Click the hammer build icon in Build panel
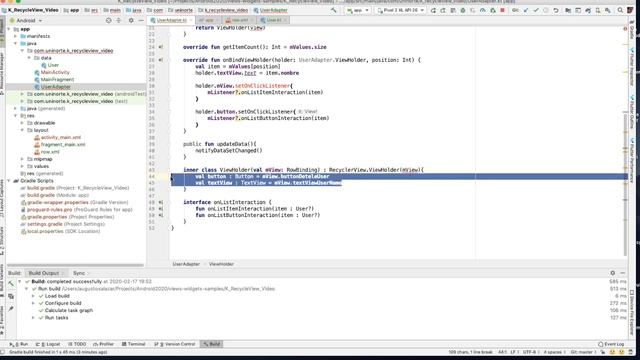The width and height of the screenshot is (640, 360). point(11,283)
